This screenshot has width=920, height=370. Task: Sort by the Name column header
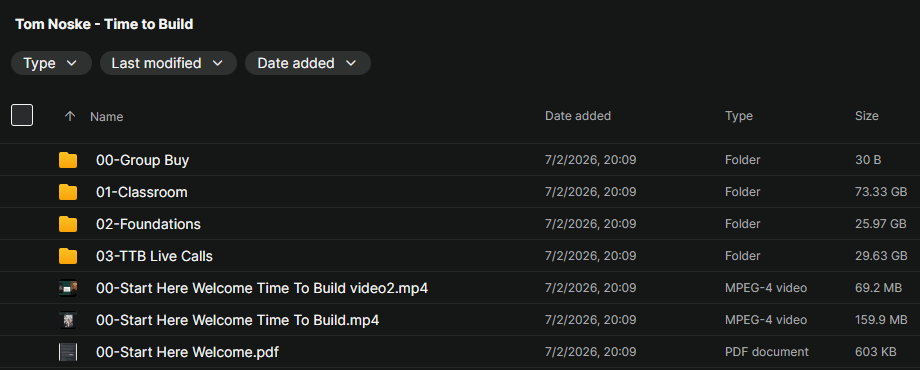[106, 117]
